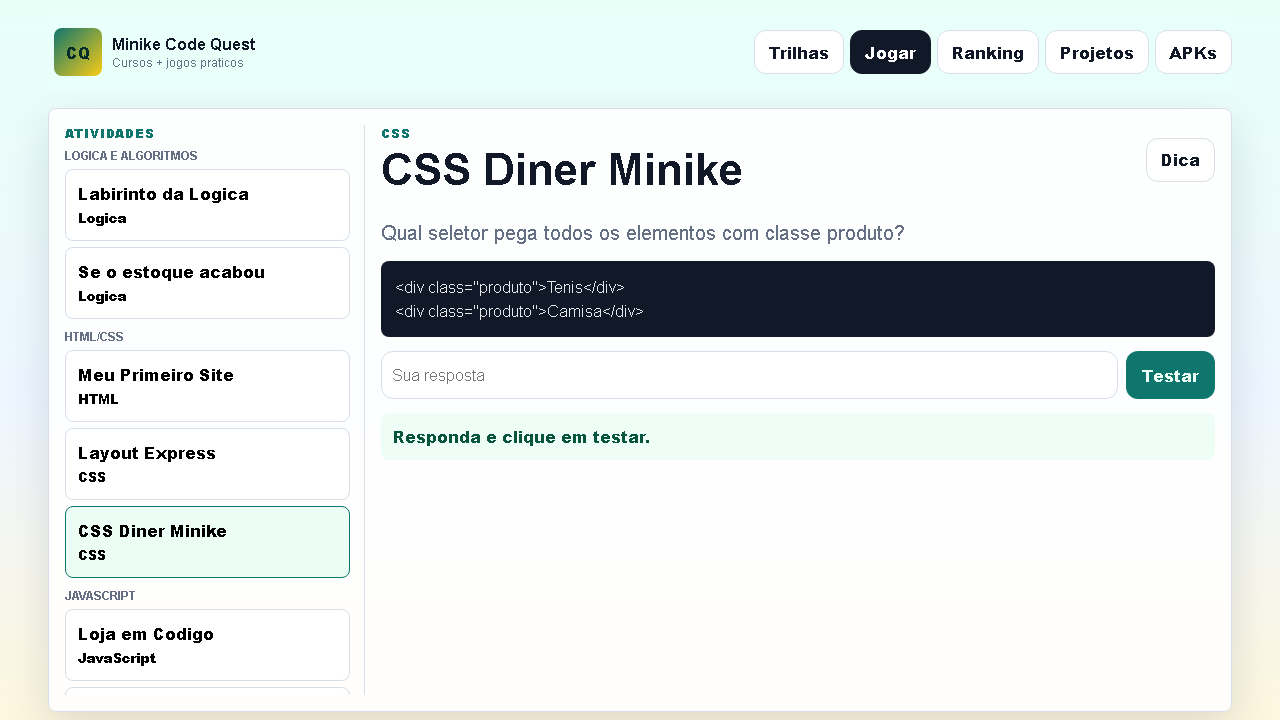Click the Responda e clique em testar message
This screenshot has width=1280, height=720.
521,437
